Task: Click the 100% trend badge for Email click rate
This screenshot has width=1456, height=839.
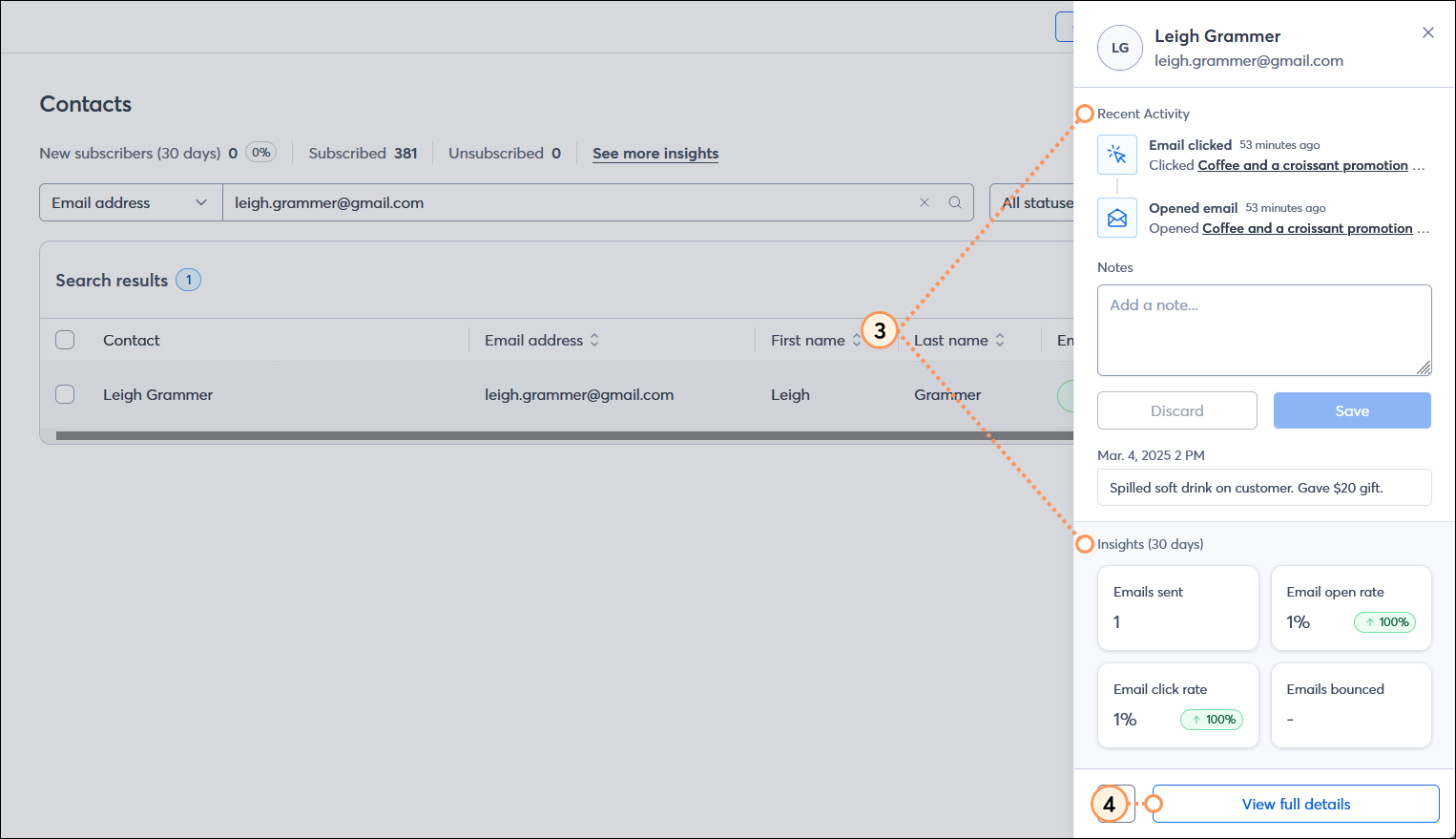Action: point(1211,720)
